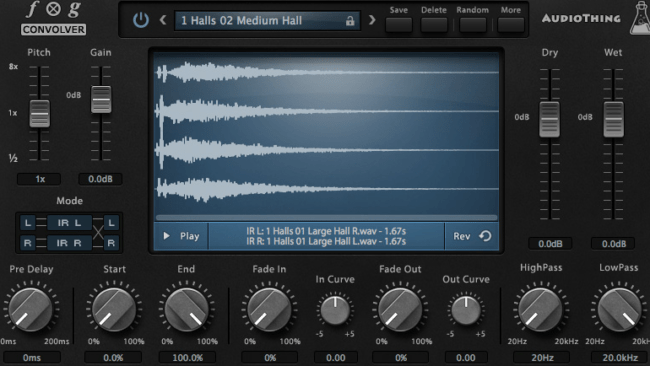
Task: Click the Gain 0.0dB value field
Action: pos(100,179)
